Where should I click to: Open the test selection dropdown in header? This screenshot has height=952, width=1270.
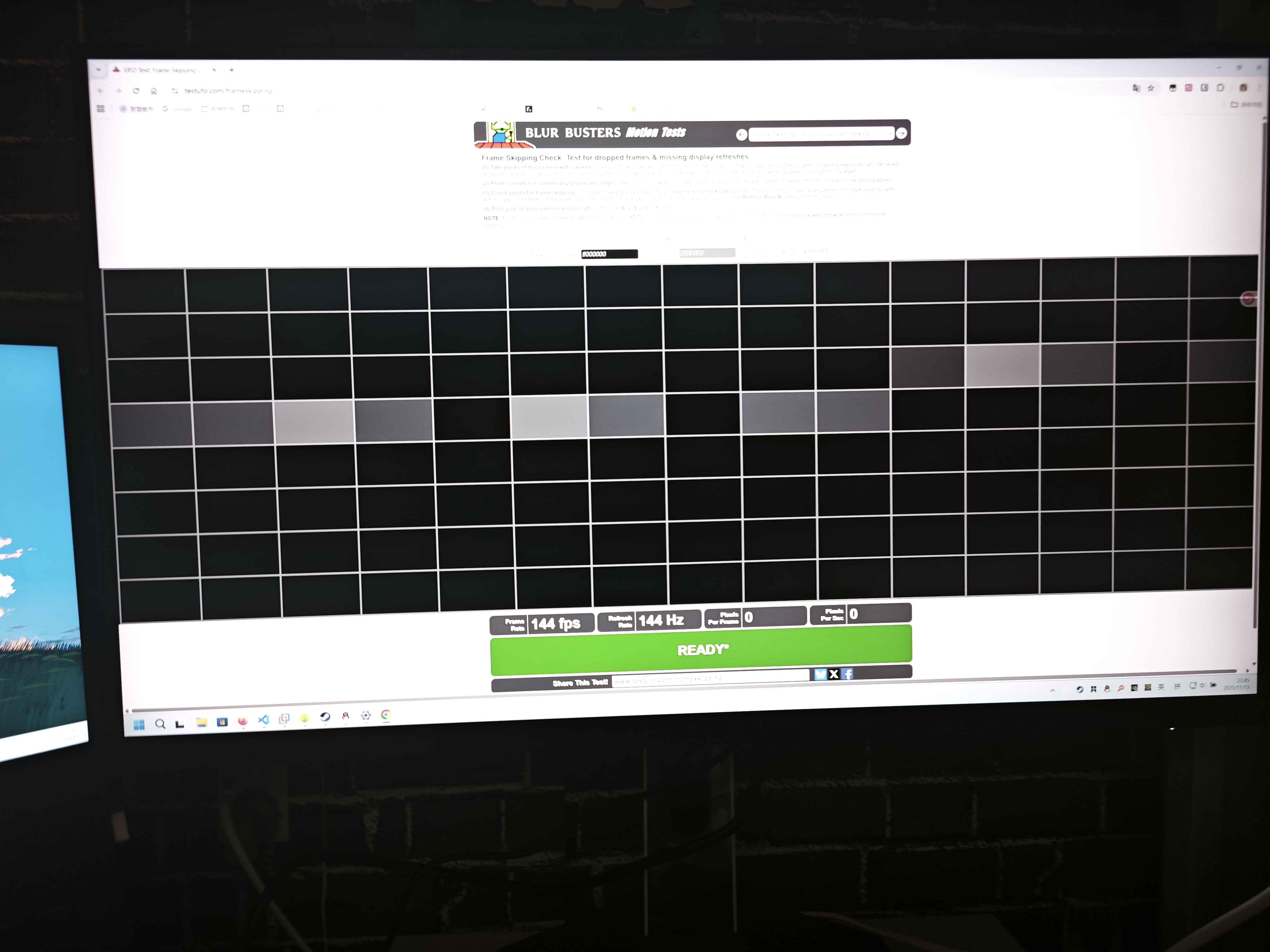point(821,134)
